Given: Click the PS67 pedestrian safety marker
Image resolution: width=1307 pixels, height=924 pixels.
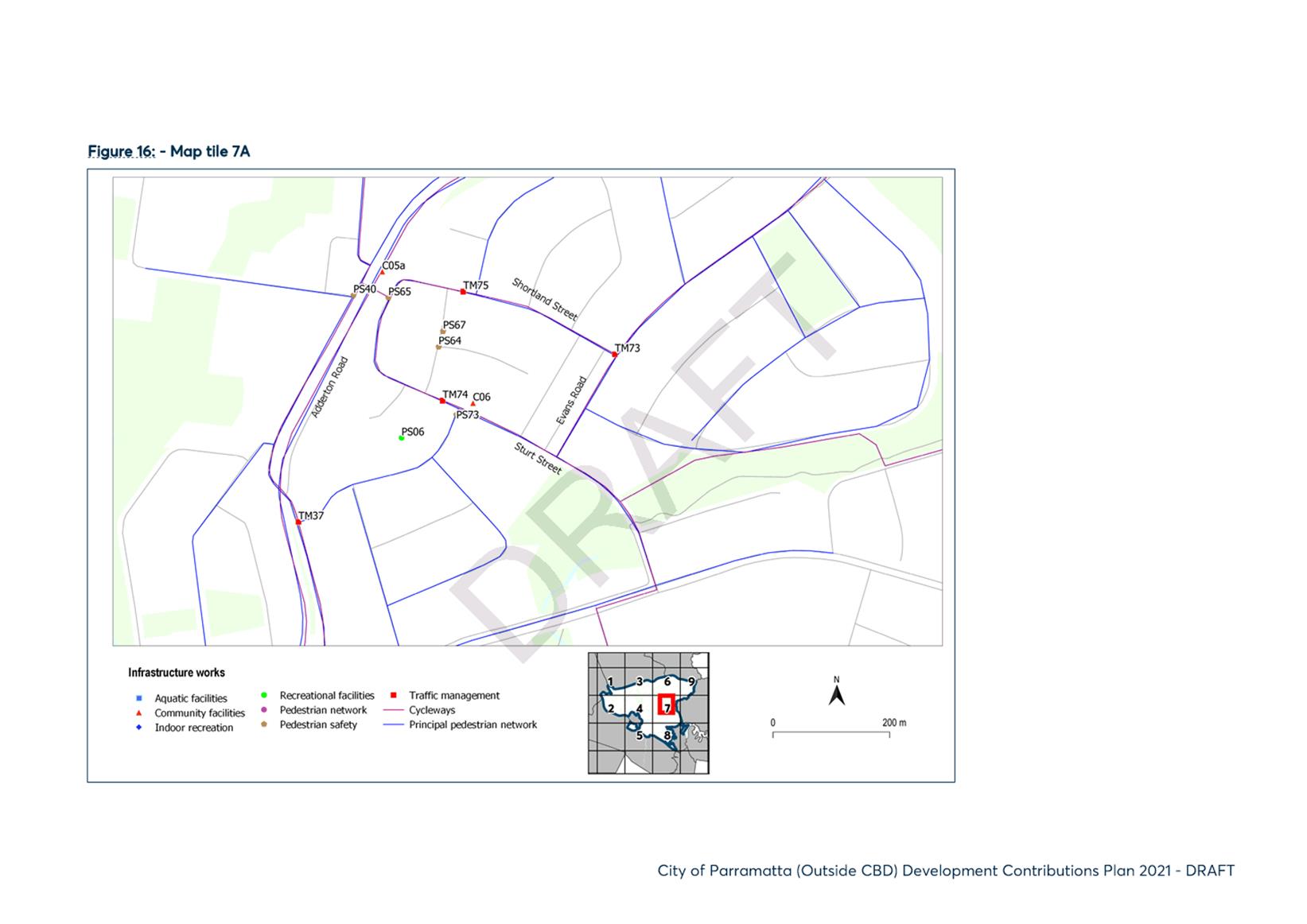Looking at the screenshot, I should 443,332.
